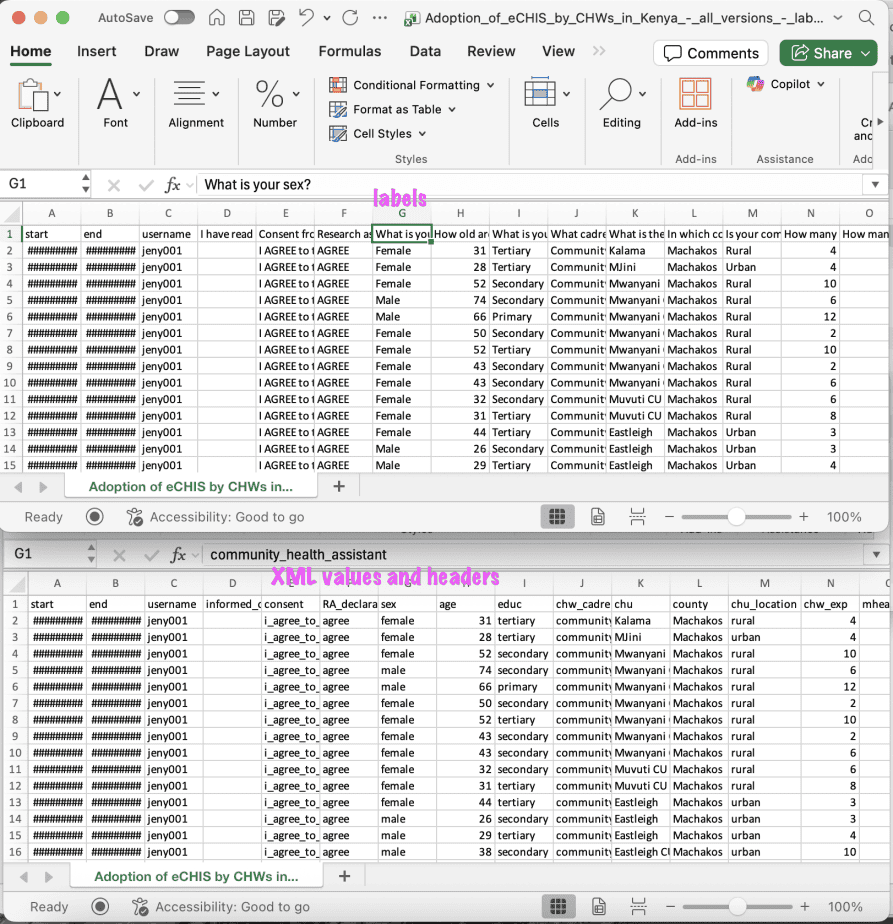The width and height of the screenshot is (893, 924).
Task: Click the Undo arrow icon
Action: pos(307,18)
